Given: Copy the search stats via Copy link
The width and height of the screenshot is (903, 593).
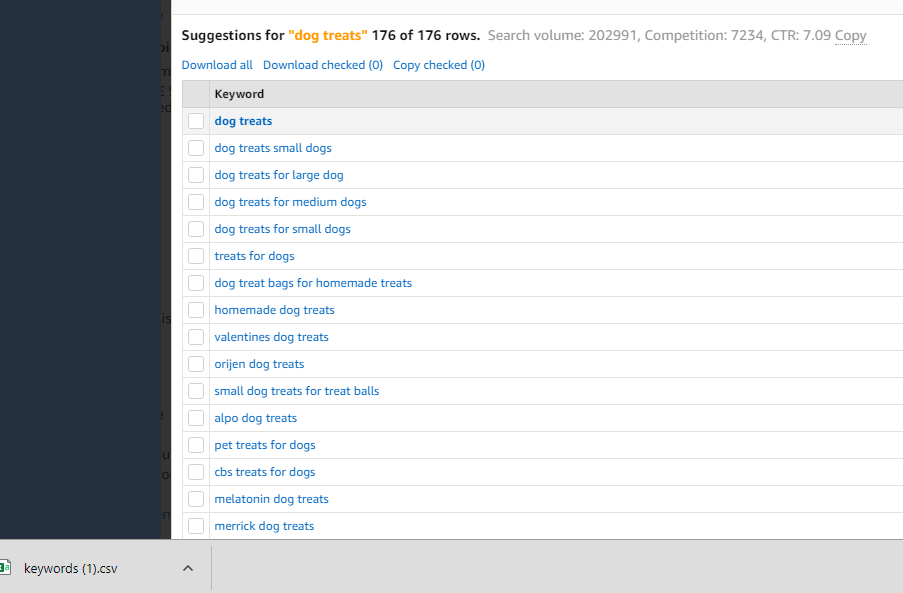Looking at the screenshot, I should click(x=851, y=36).
